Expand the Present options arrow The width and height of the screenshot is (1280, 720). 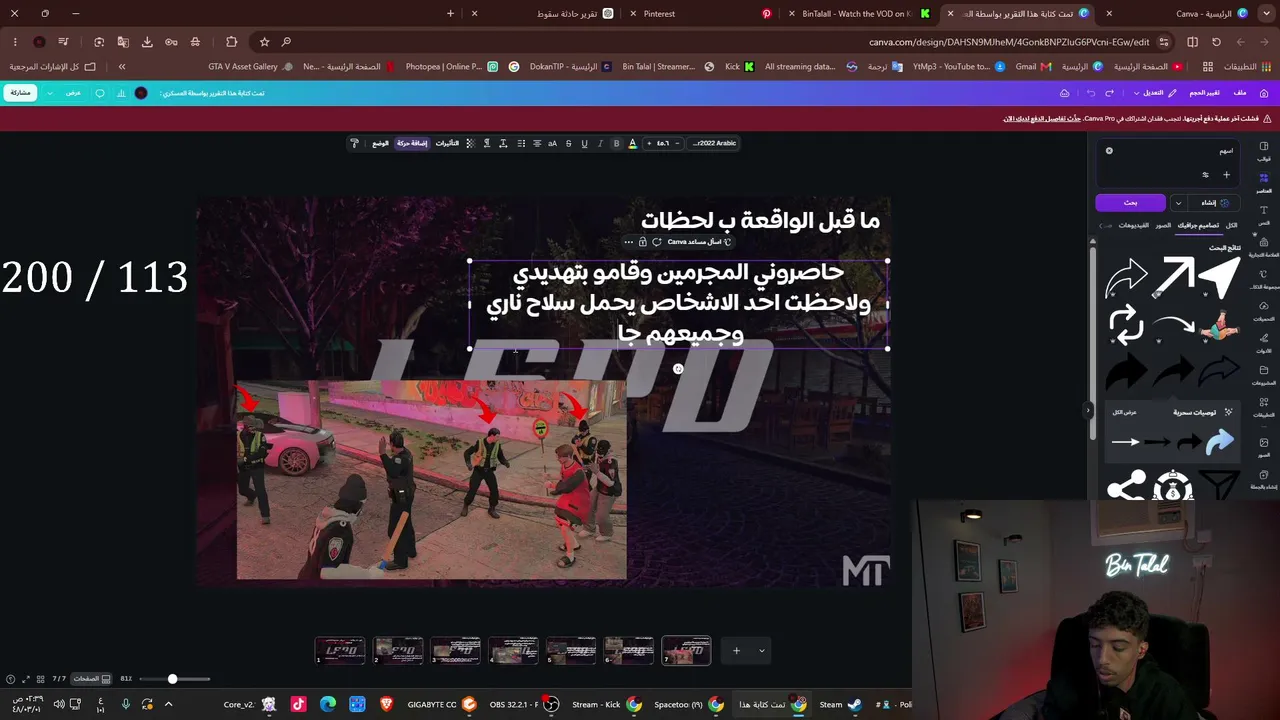(x=50, y=93)
